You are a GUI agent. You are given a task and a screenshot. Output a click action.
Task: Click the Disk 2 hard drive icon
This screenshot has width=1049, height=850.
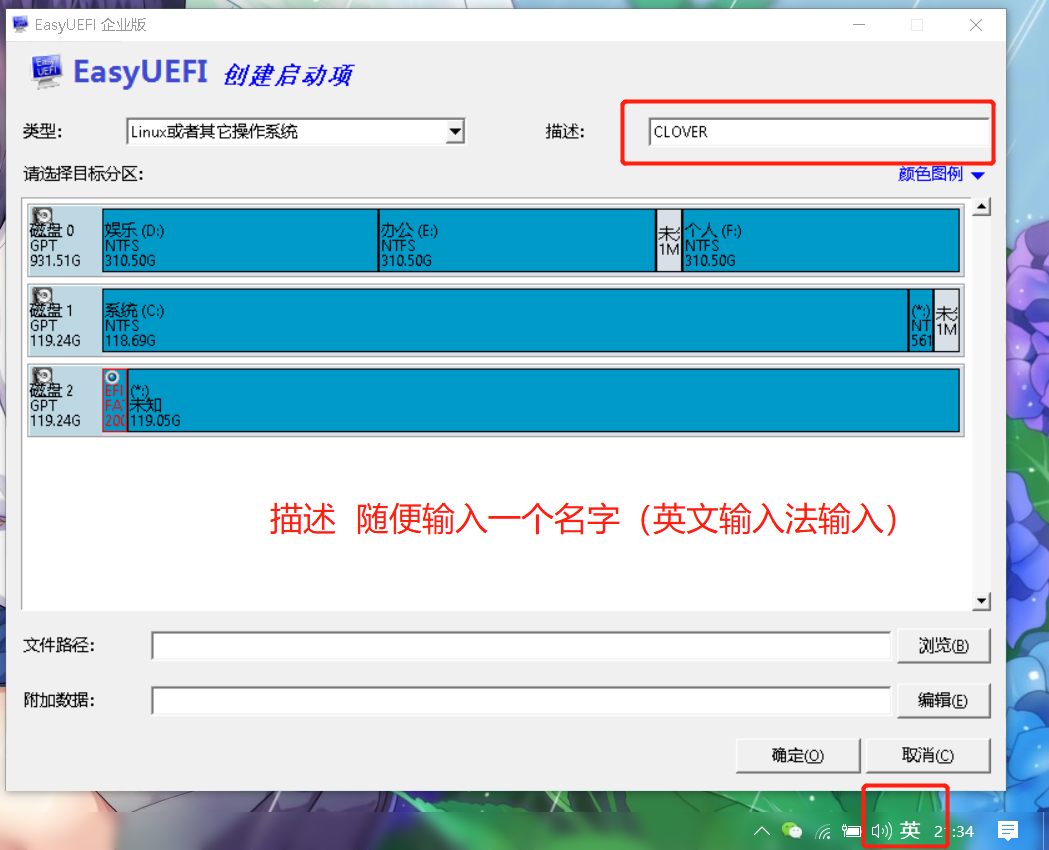[x=42, y=377]
